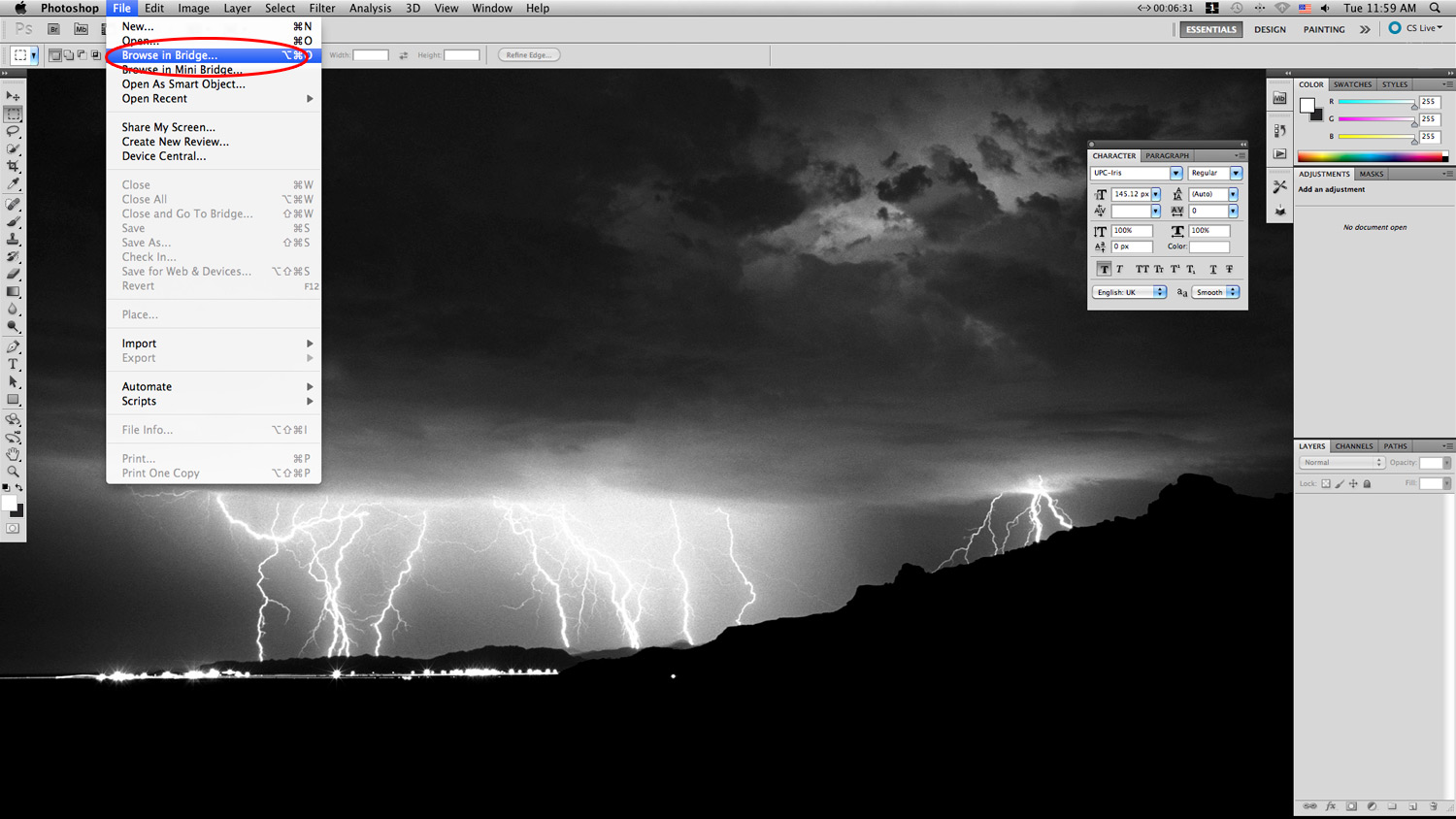Select the Horizontal Type tool
The image size is (1456, 819).
click(x=13, y=364)
